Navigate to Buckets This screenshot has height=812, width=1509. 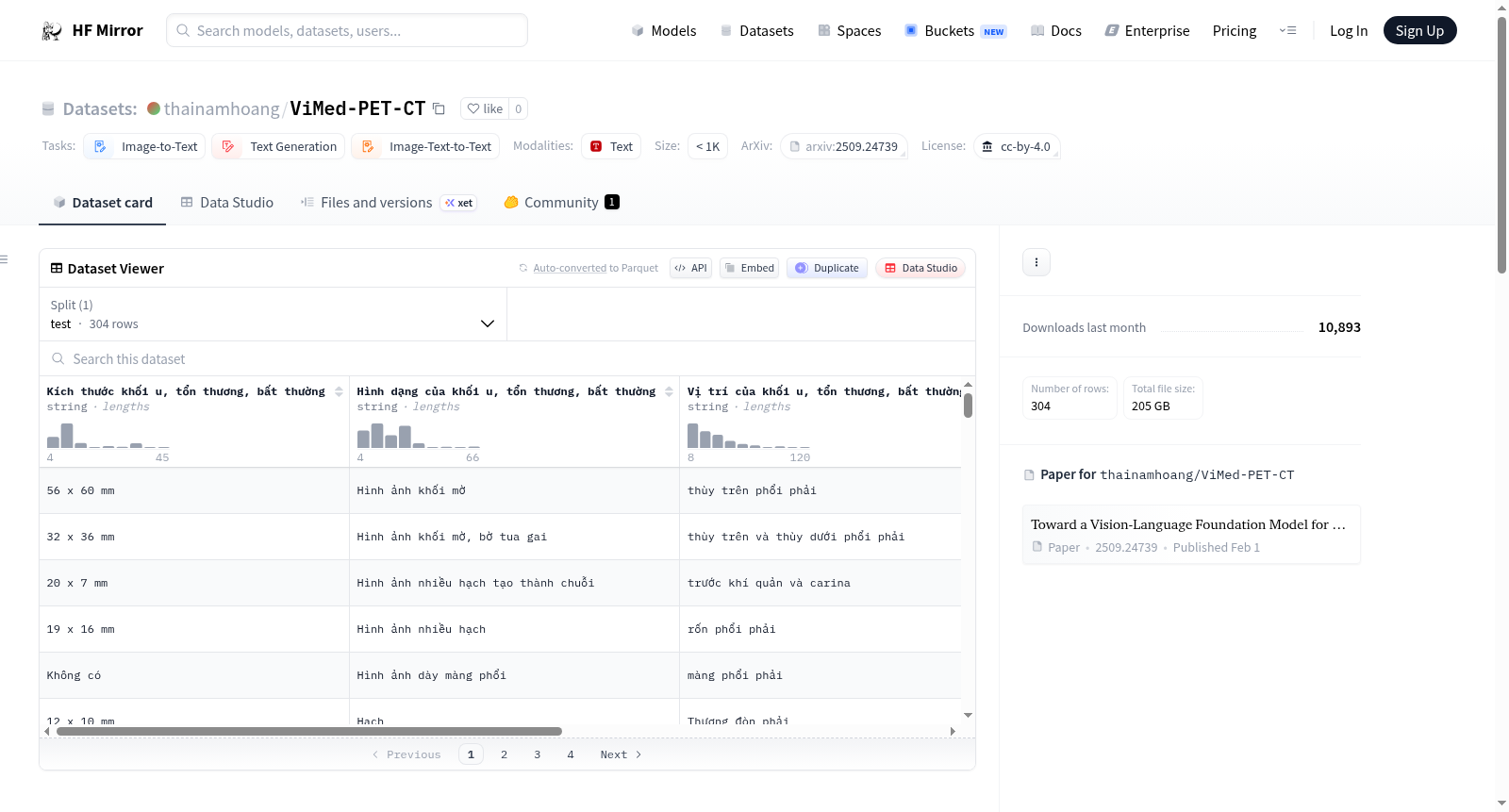955,31
